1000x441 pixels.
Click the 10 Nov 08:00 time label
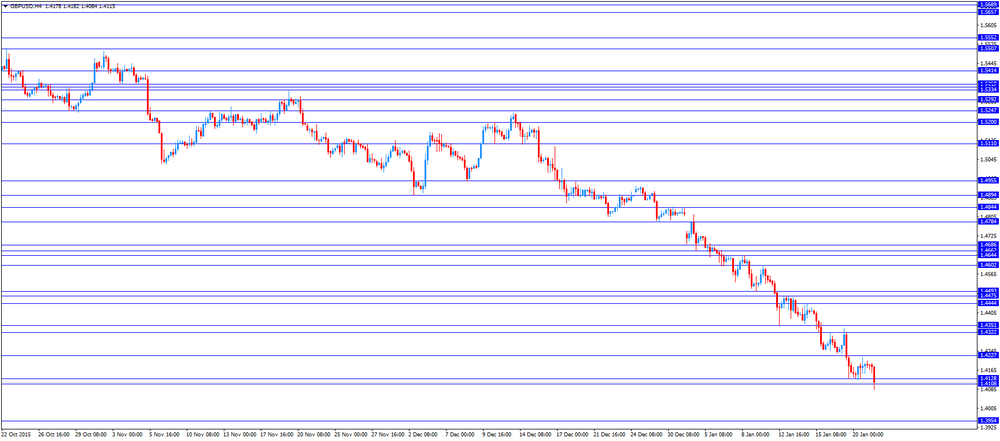[x=201, y=433]
